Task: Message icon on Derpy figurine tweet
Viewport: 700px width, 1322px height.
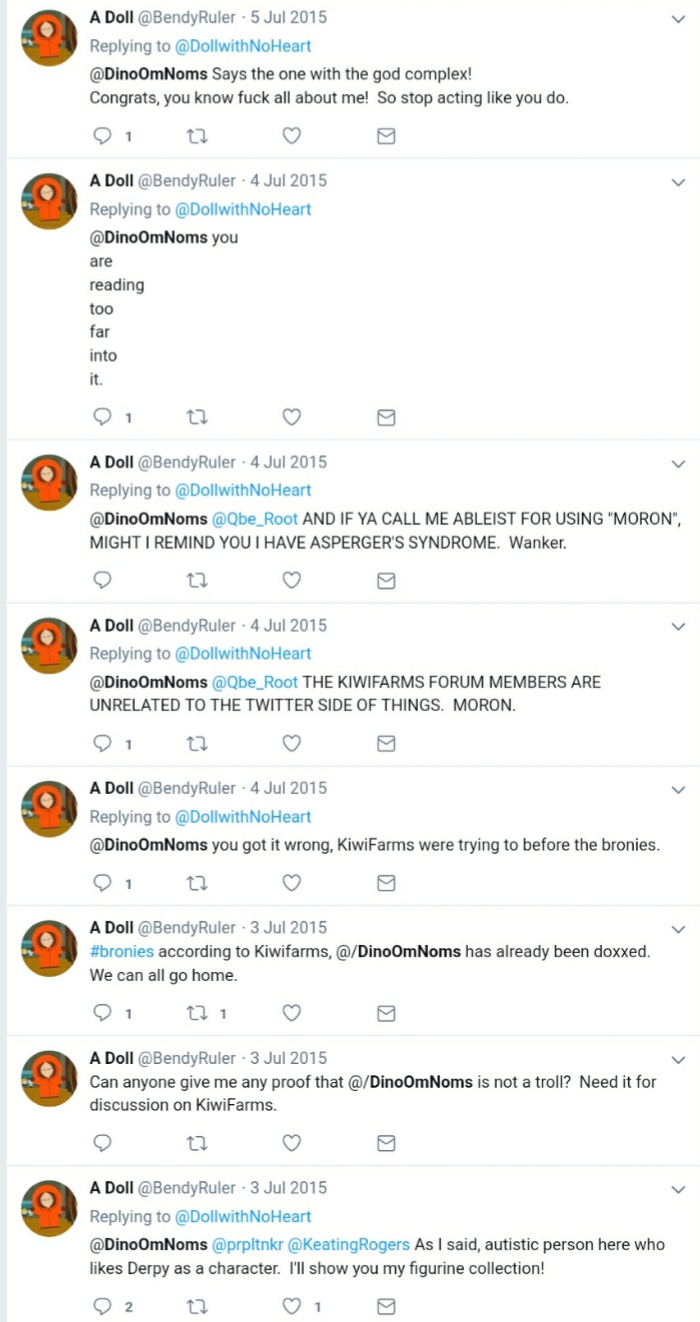Action: coord(386,1306)
